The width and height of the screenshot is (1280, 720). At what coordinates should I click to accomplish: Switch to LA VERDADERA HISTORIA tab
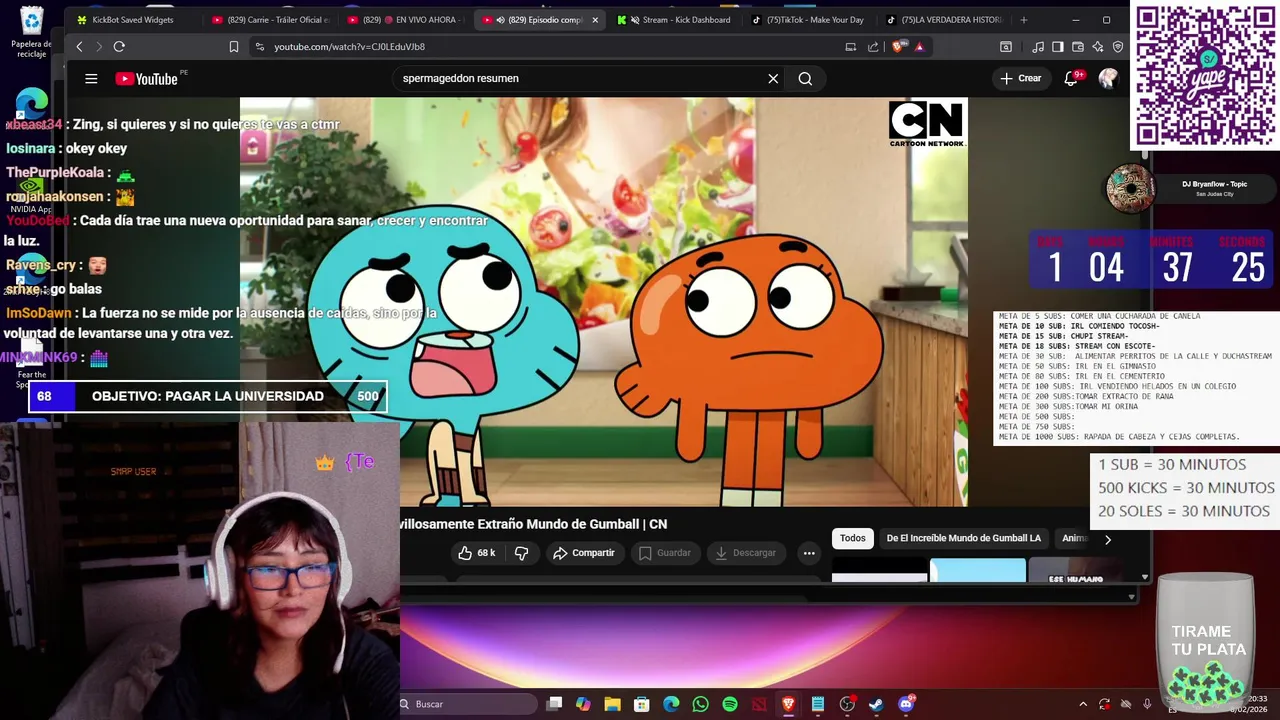point(946,20)
